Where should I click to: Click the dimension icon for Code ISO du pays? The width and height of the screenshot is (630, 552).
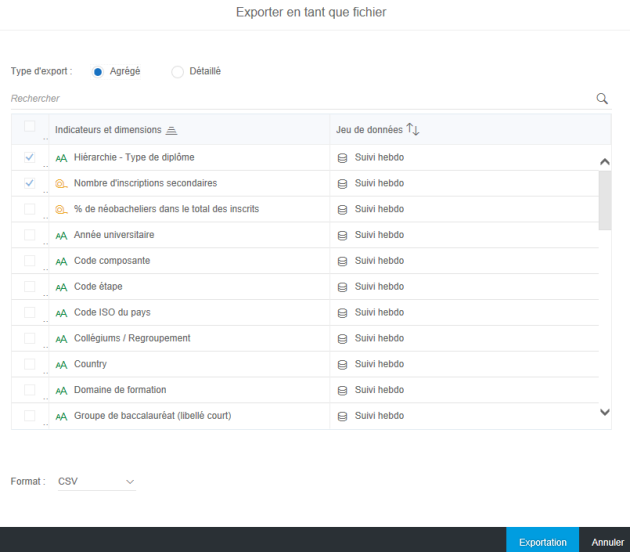(61, 313)
